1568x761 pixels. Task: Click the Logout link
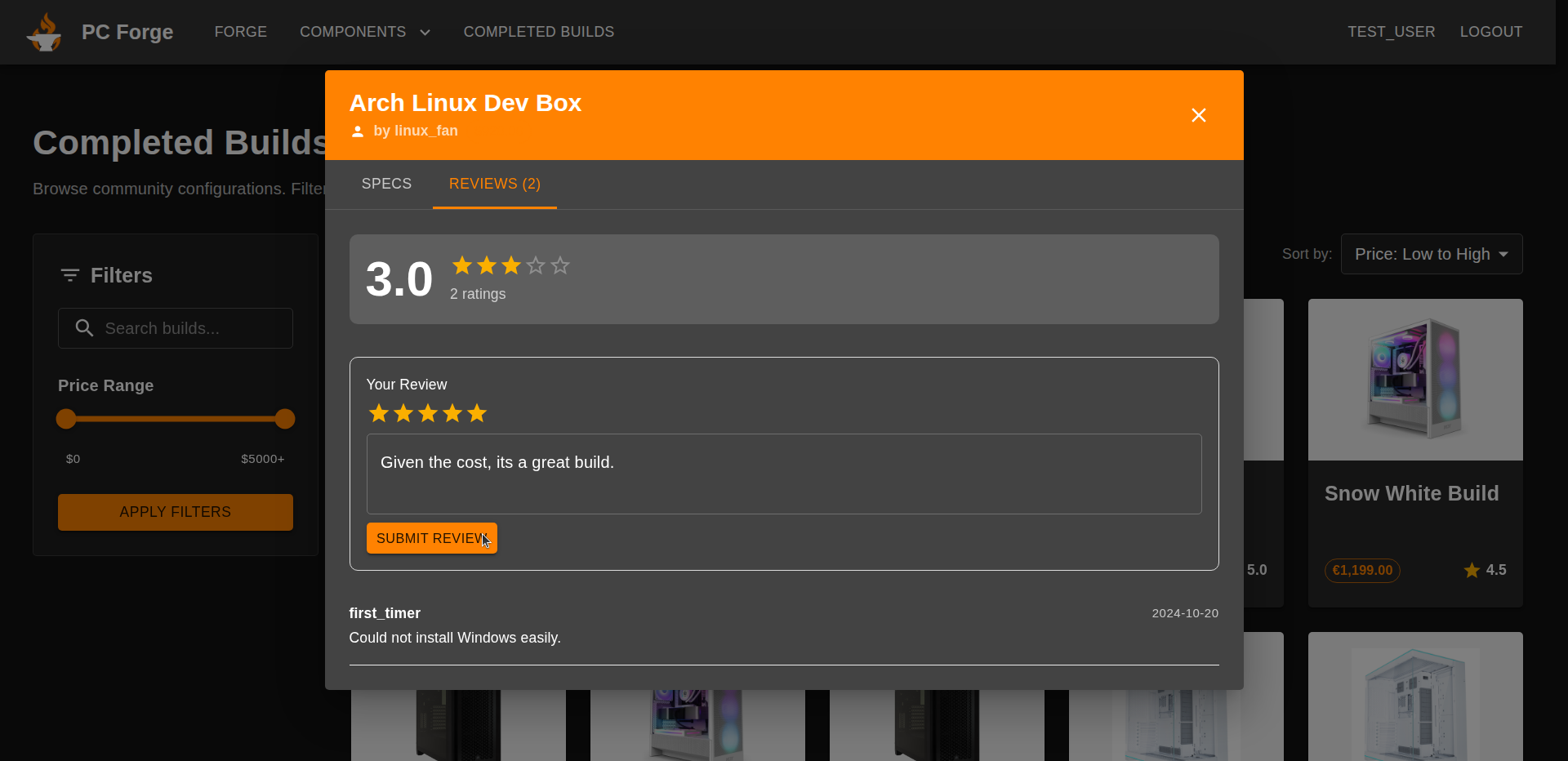point(1490,32)
